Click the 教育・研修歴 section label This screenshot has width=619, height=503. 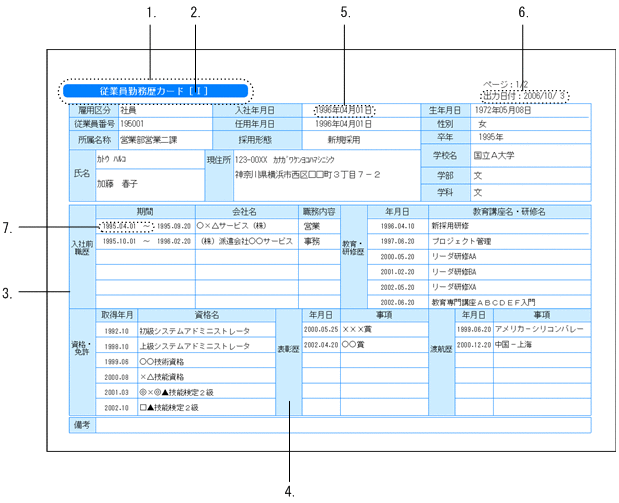point(353,257)
